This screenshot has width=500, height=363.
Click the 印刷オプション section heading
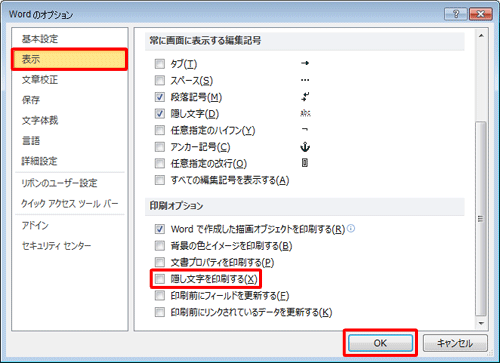pyautogui.click(x=176, y=206)
